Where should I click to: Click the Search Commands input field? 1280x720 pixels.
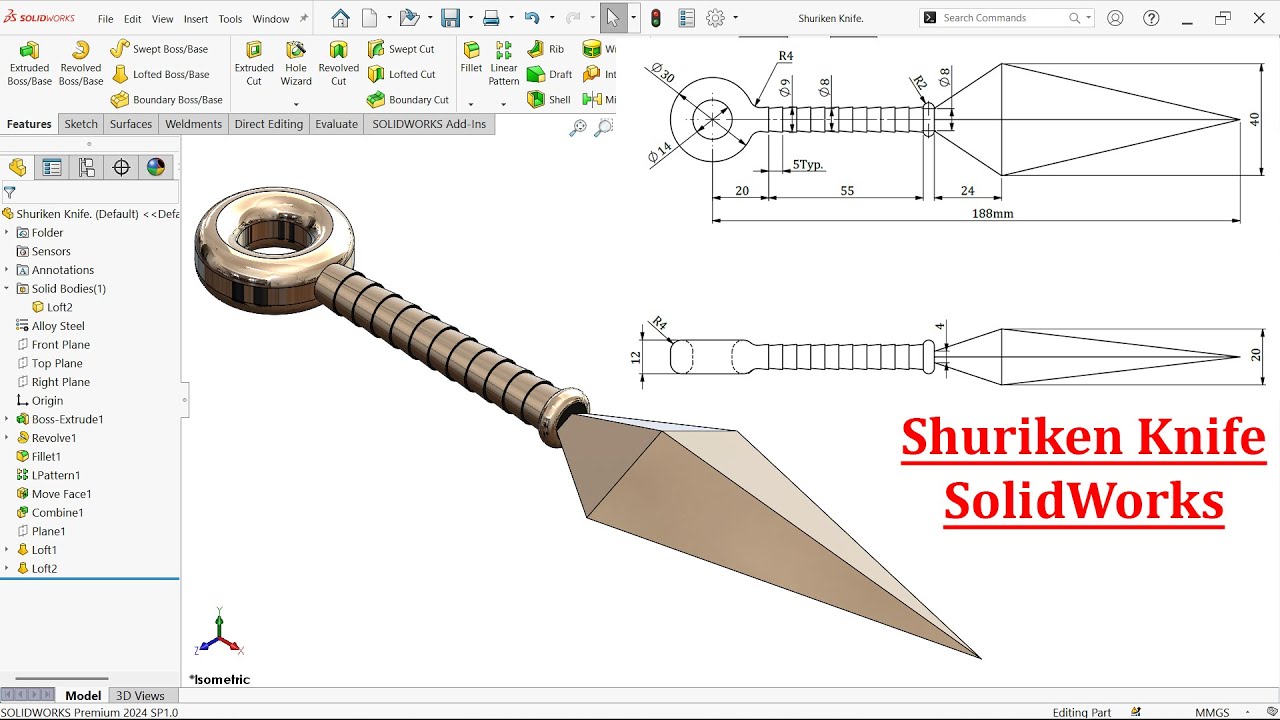click(x=1005, y=18)
